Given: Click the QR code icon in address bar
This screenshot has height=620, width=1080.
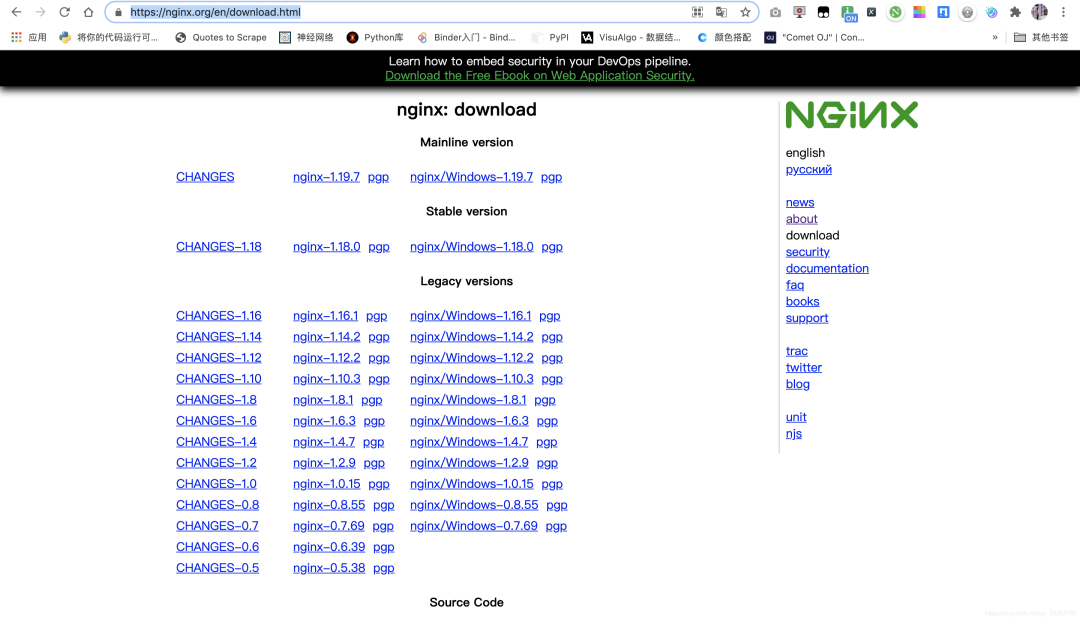Looking at the screenshot, I should click(x=697, y=12).
